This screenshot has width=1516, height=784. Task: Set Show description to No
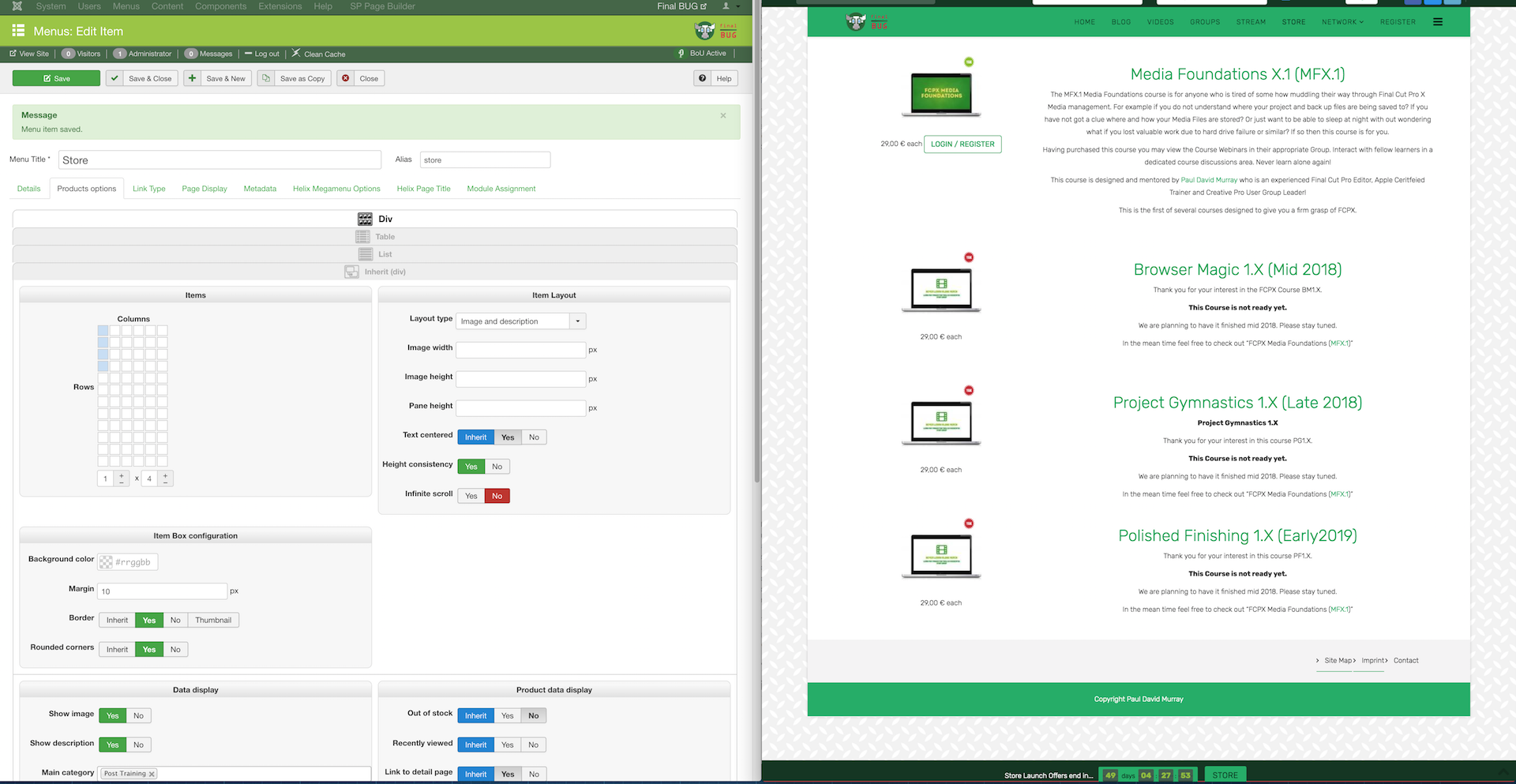coord(138,745)
